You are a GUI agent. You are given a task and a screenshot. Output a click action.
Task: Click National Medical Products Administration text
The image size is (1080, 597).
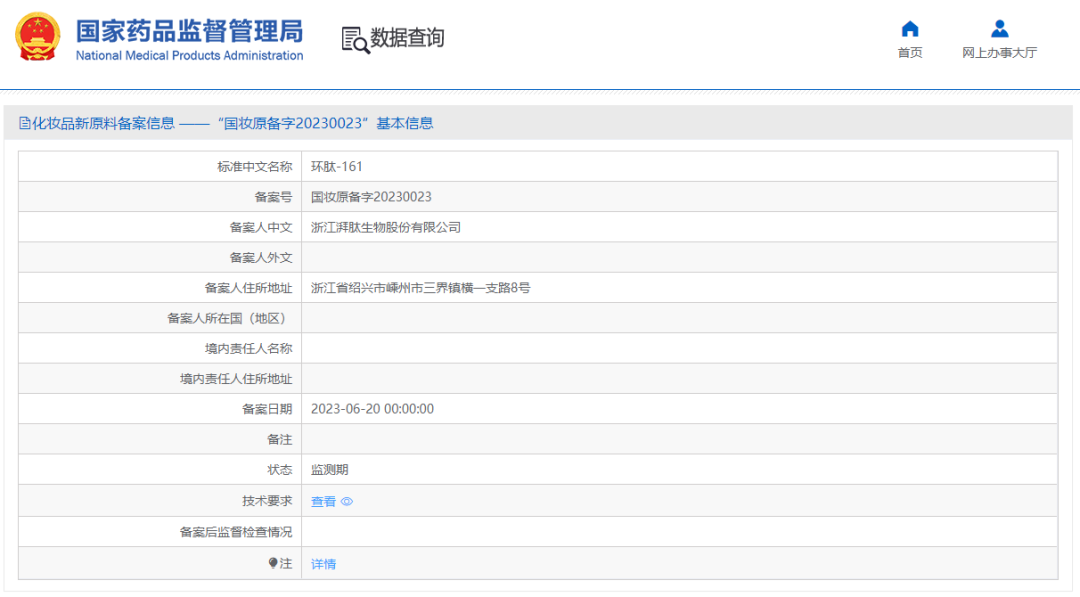pyautogui.click(x=189, y=56)
